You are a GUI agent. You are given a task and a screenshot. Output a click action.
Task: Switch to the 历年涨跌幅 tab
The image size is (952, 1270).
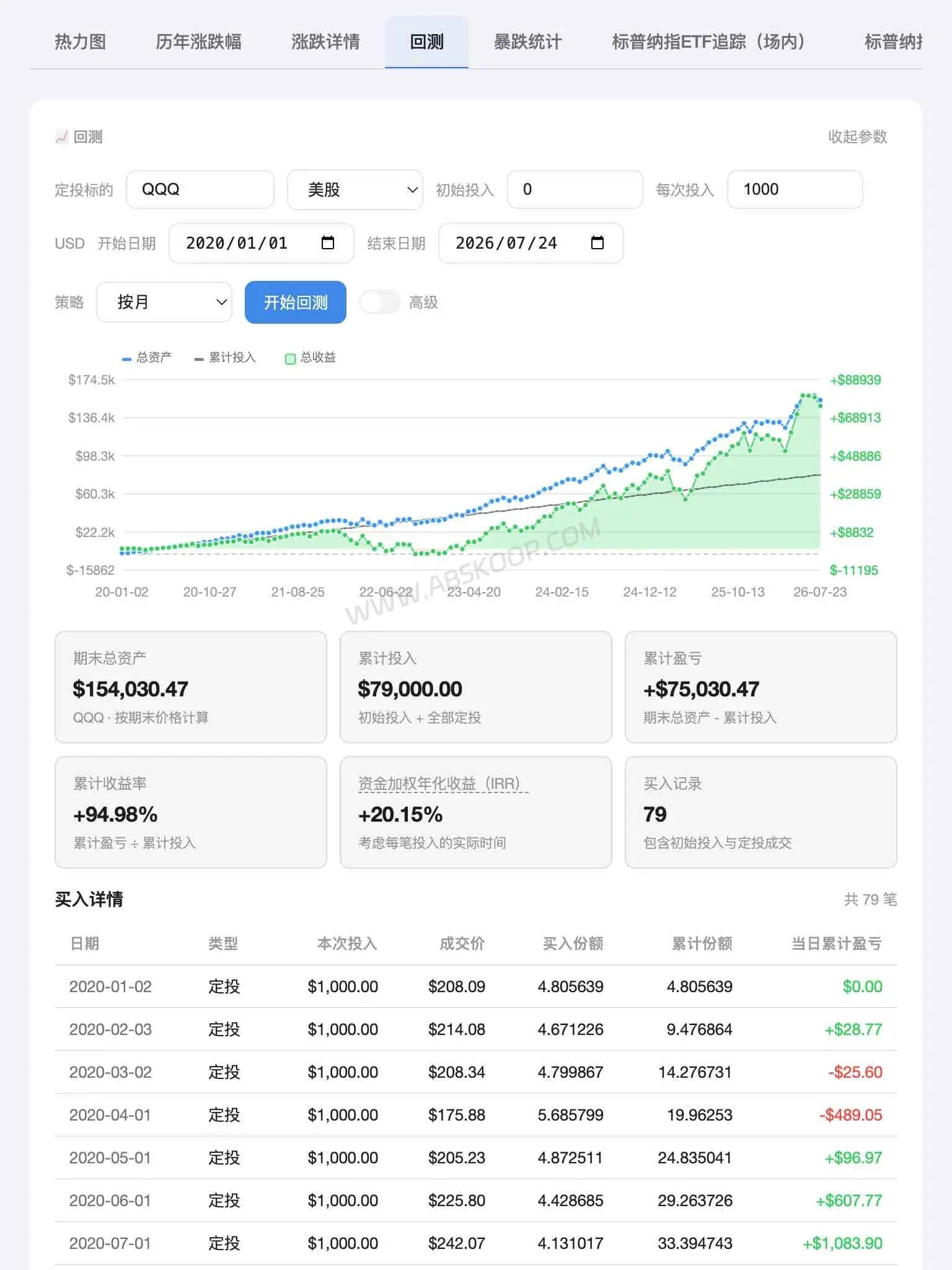(x=198, y=42)
